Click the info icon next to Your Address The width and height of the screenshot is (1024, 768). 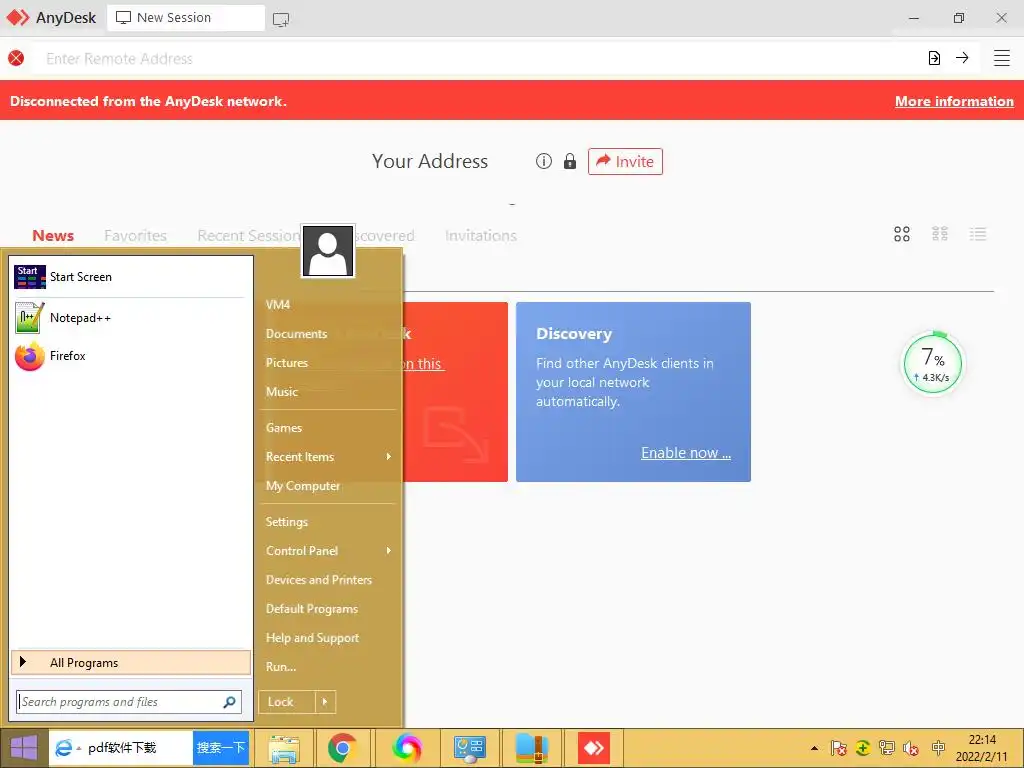(x=544, y=161)
